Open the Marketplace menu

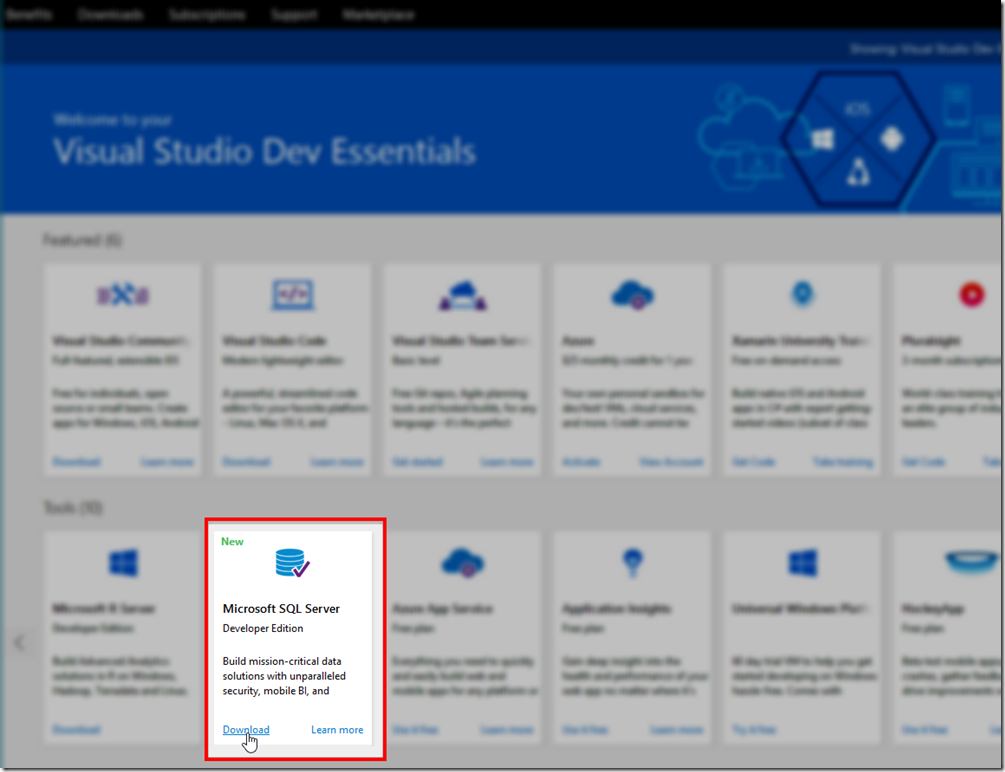[378, 14]
